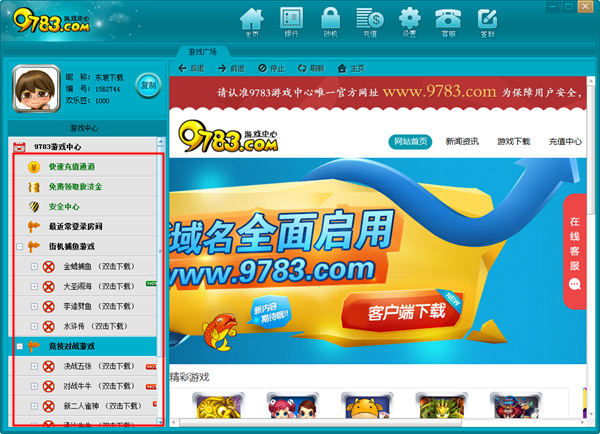Open the green dragon game thumbnail
600x434 pixels.
pos(442,406)
